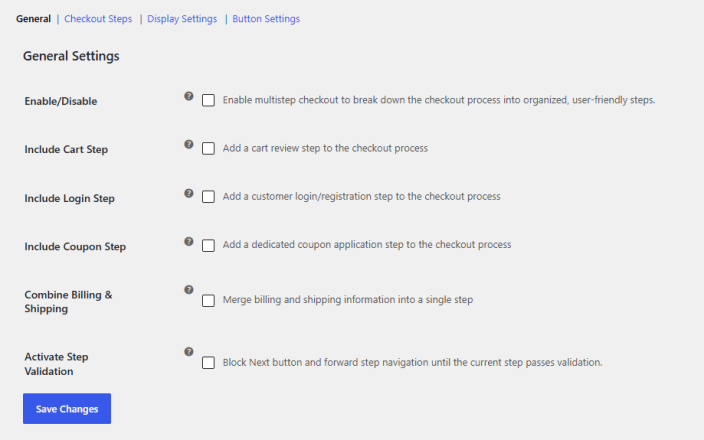The width and height of the screenshot is (704, 440).
Task: Click the 'Enable multistep checkout' description label
Action: point(439,100)
